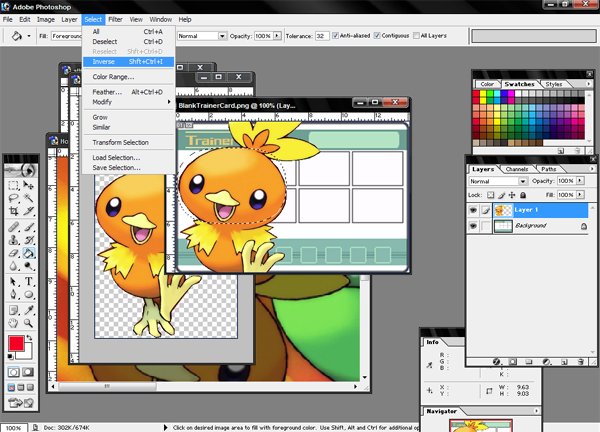Open Layers panel Opacity arrow

(x=580, y=181)
